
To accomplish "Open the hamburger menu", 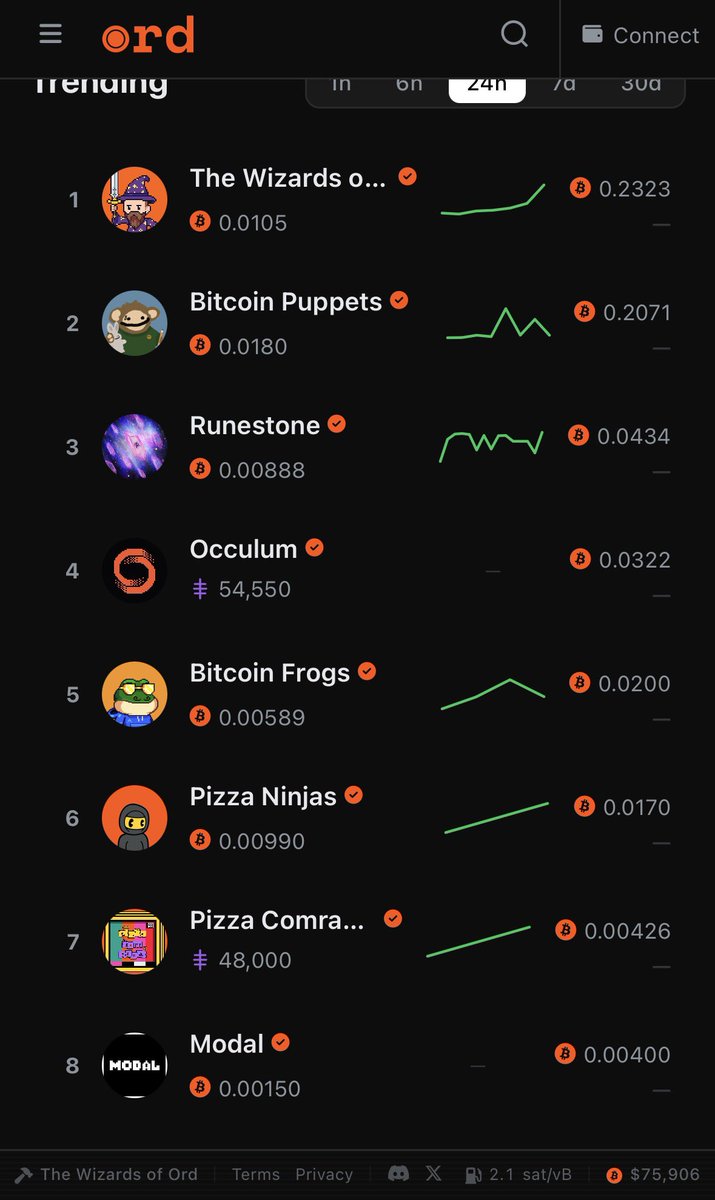I will coord(51,34).
